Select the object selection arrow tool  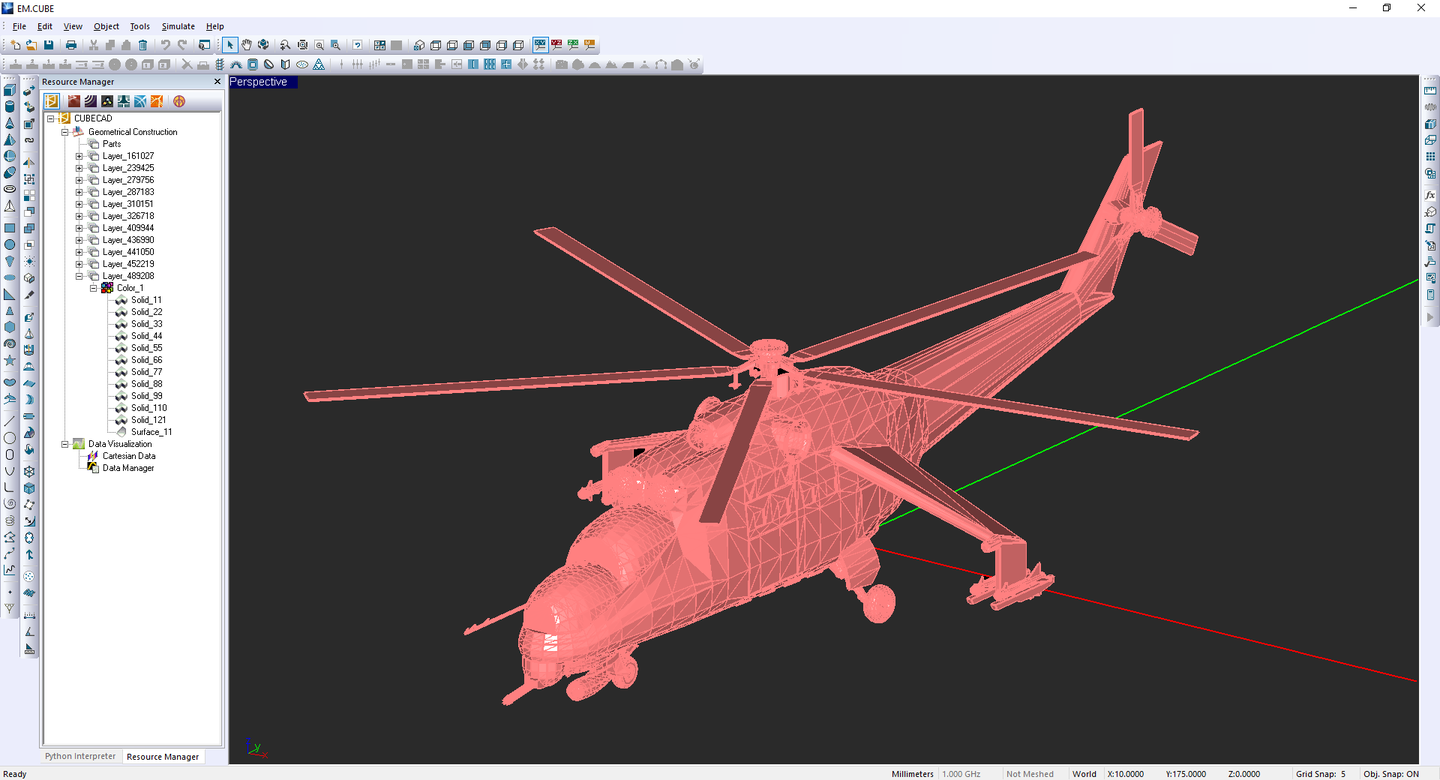tap(230, 44)
